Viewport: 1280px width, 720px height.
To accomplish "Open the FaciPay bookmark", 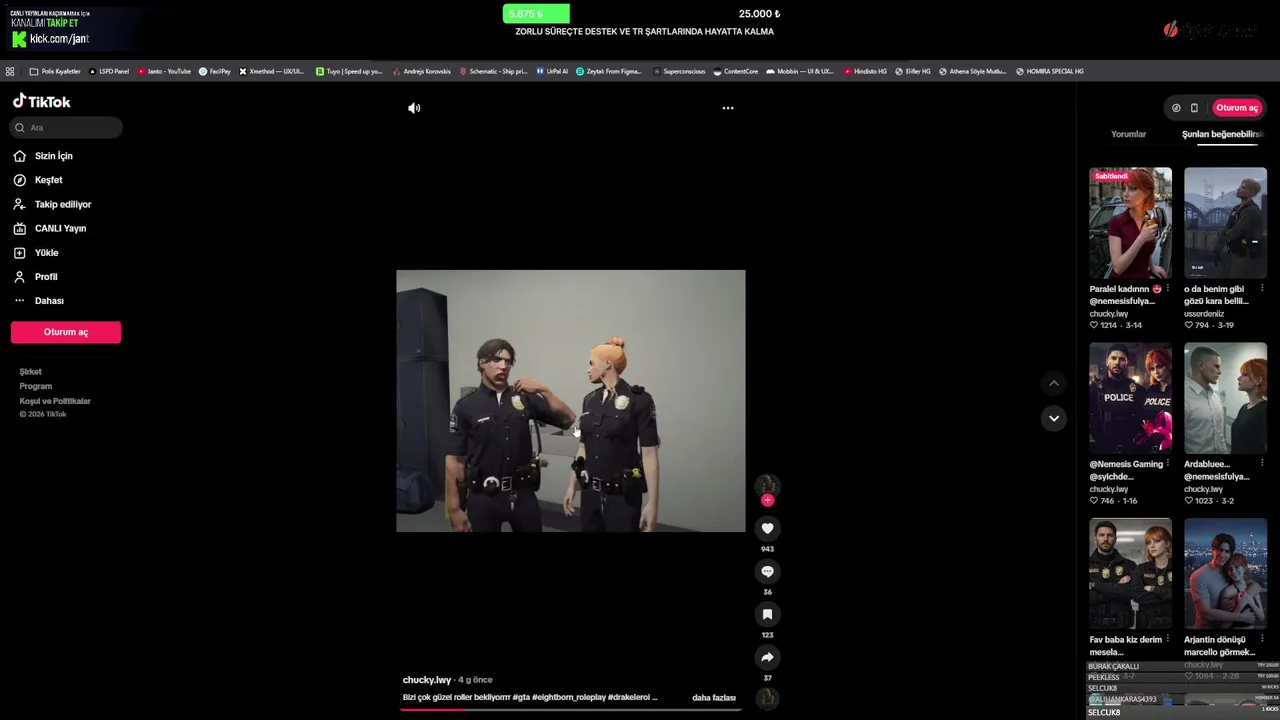I will [x=215, y=71].
